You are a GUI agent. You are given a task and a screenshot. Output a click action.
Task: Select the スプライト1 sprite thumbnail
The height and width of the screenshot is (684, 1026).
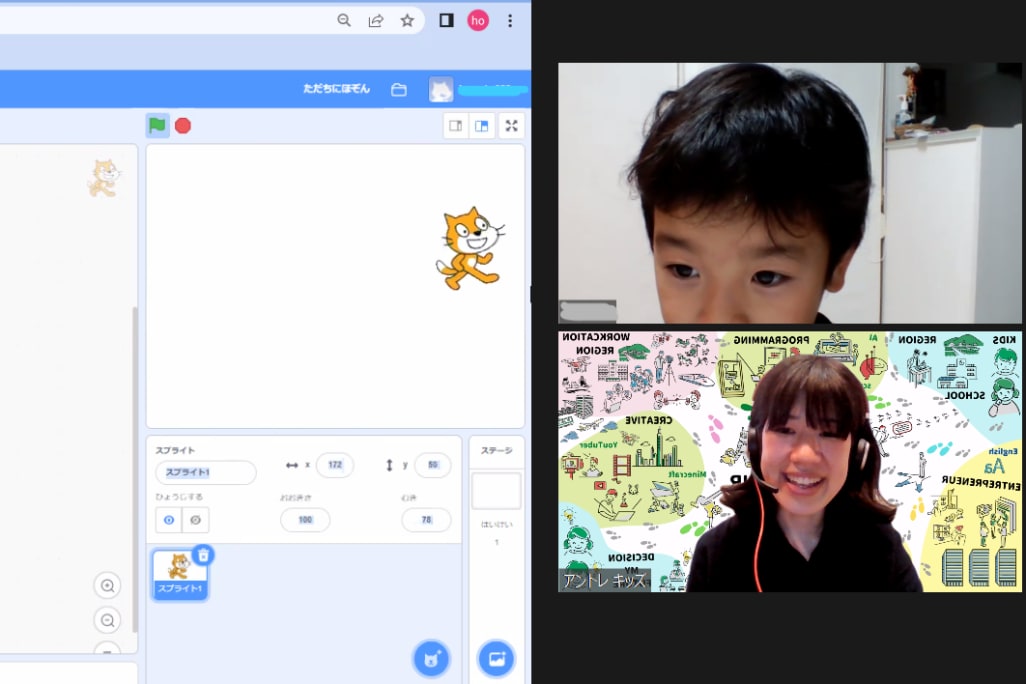(x=180, y=573)
